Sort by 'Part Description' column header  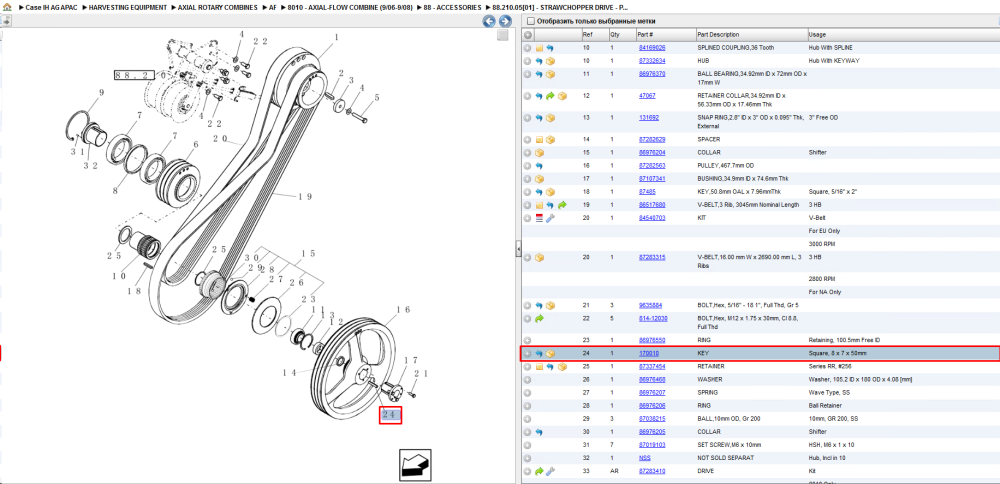[x=751, y=34]
